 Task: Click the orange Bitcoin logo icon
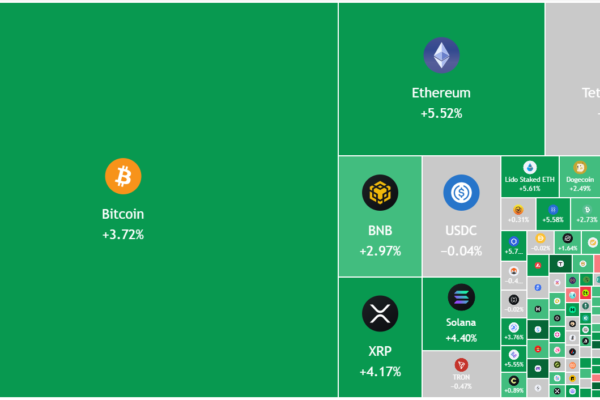(x=123, y=177)
